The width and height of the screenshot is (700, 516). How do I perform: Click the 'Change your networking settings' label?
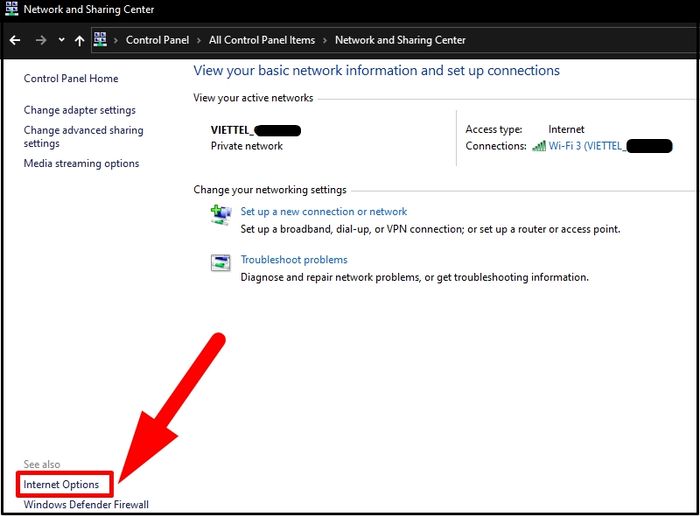click(270, 190)
